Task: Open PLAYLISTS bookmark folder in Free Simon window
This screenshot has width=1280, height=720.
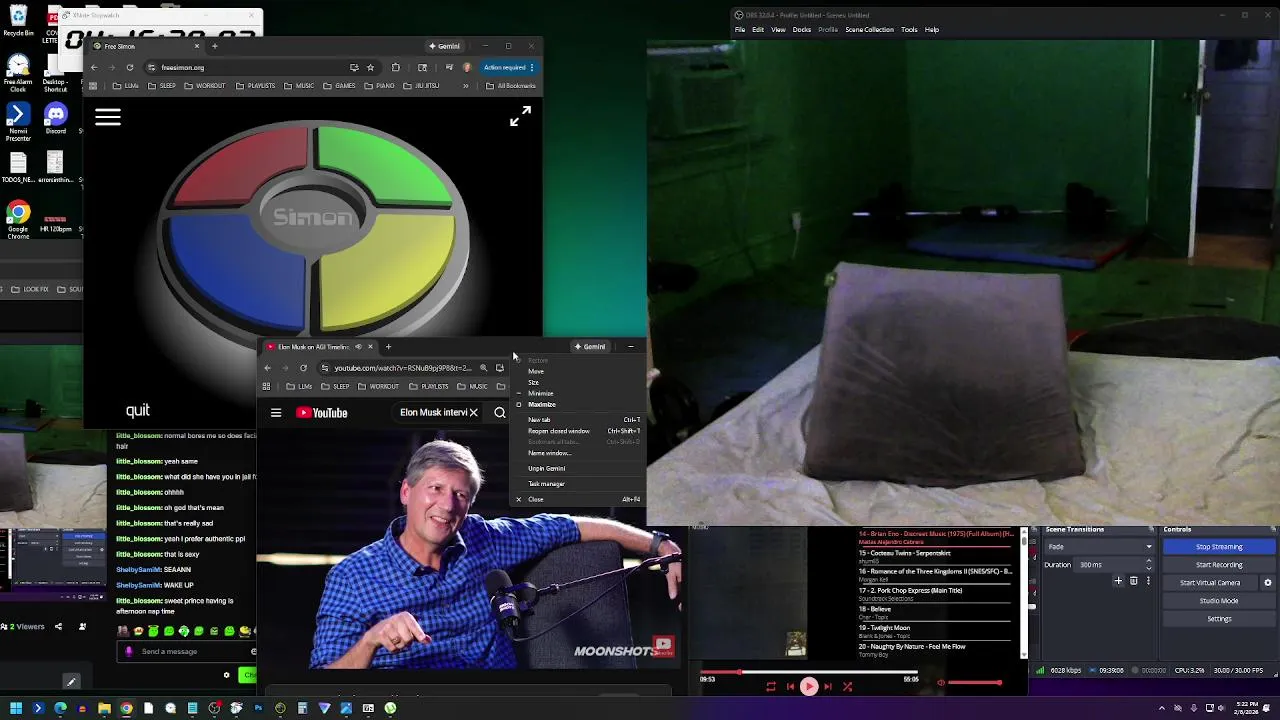Action: pos(256,86)
